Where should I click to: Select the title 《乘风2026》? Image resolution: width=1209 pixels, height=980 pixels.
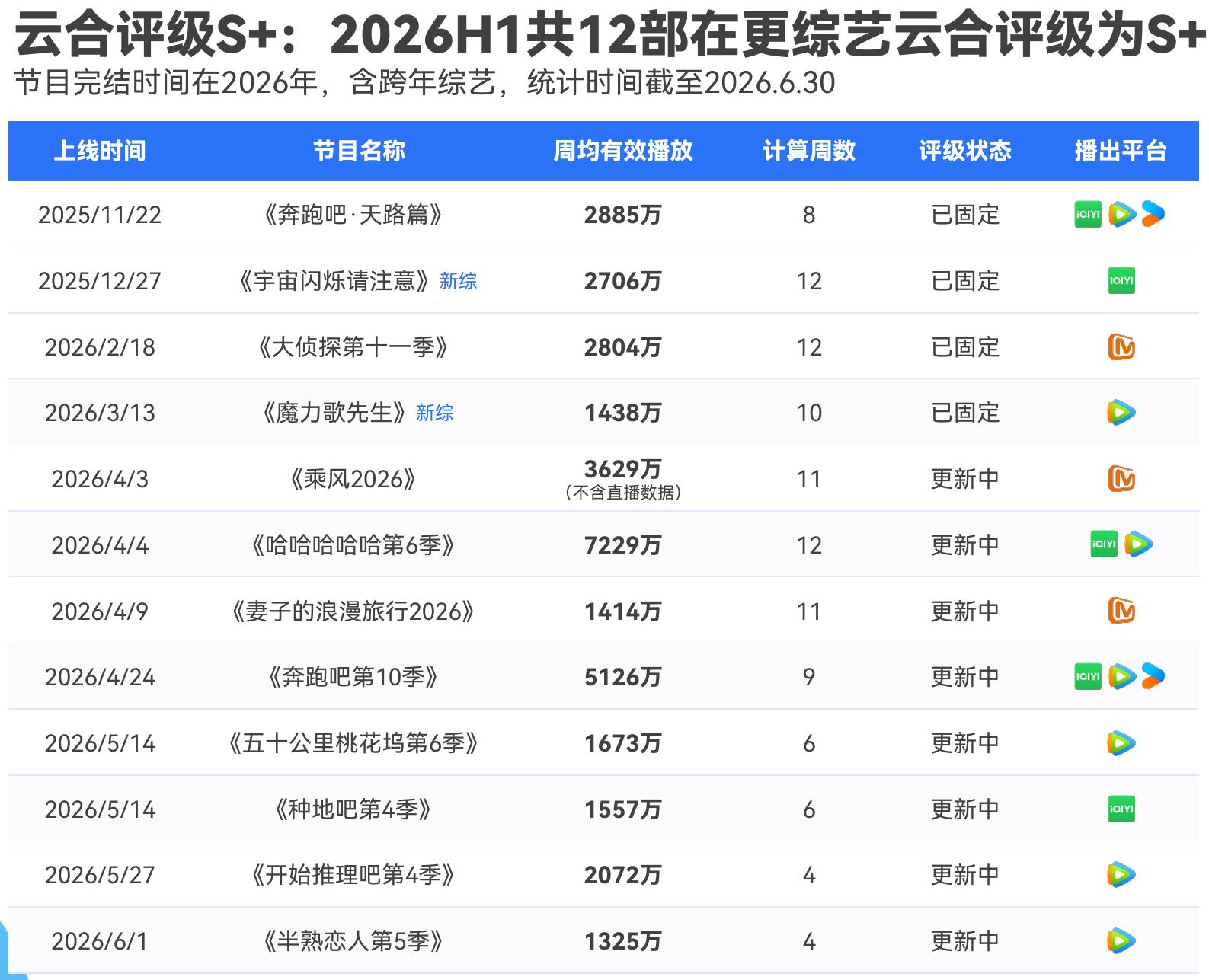[x=353, y=479]
